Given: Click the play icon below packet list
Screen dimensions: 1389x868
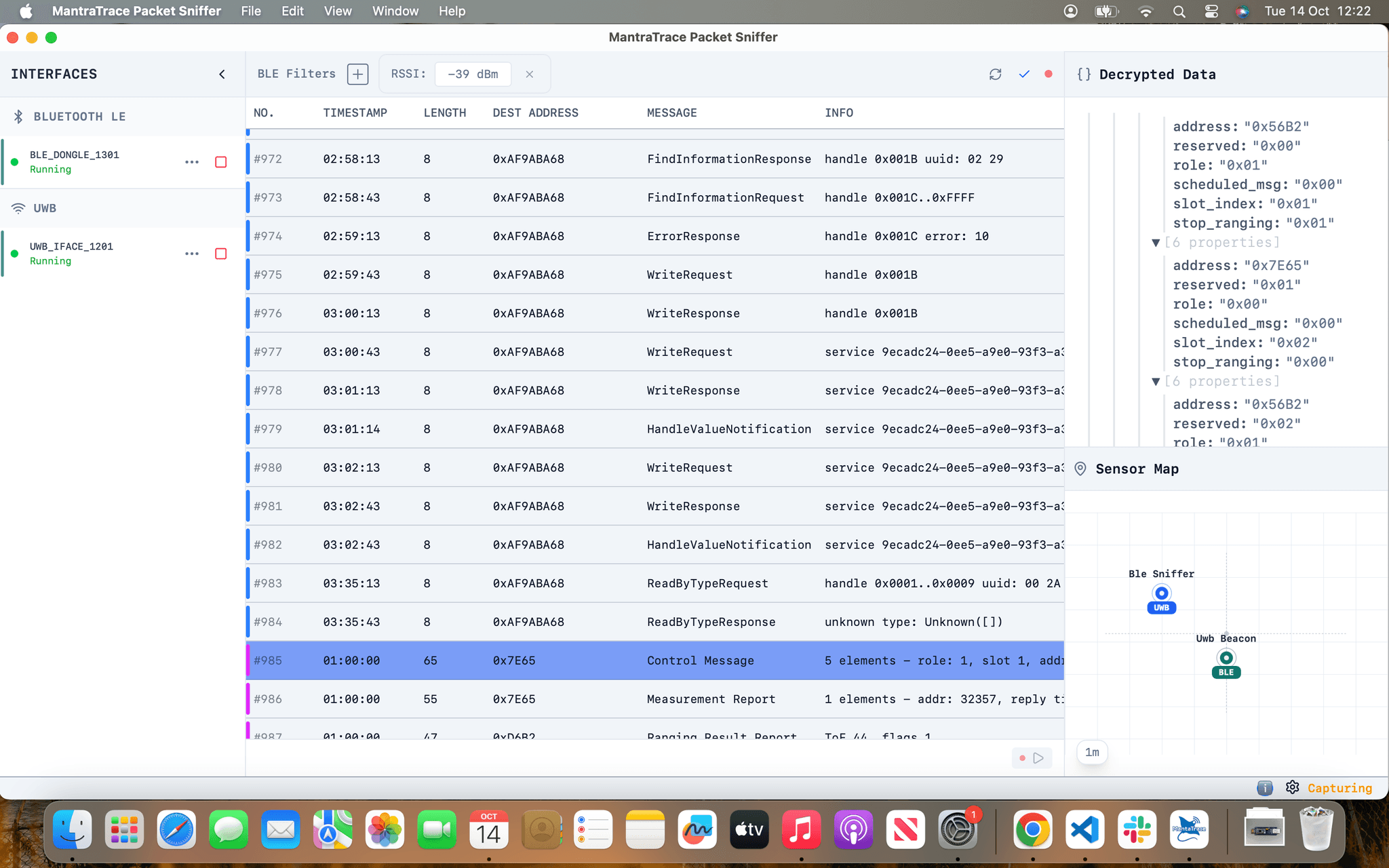Looking at the screenshot, I should [1038, 757].
